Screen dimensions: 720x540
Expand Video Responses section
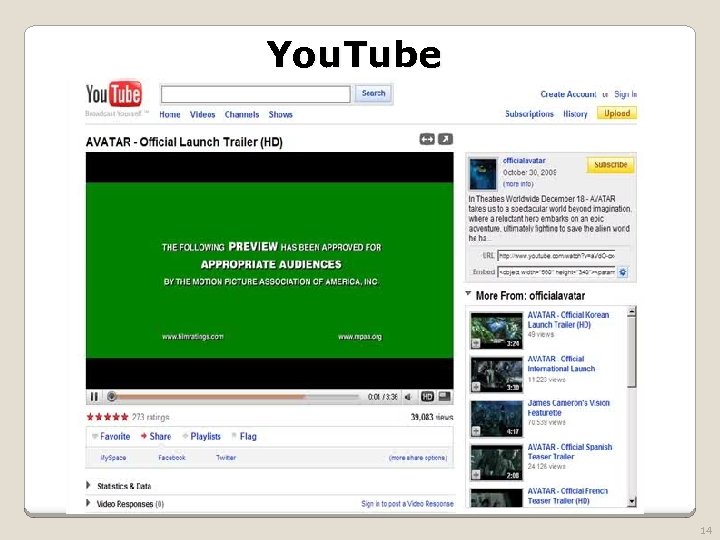125,504
